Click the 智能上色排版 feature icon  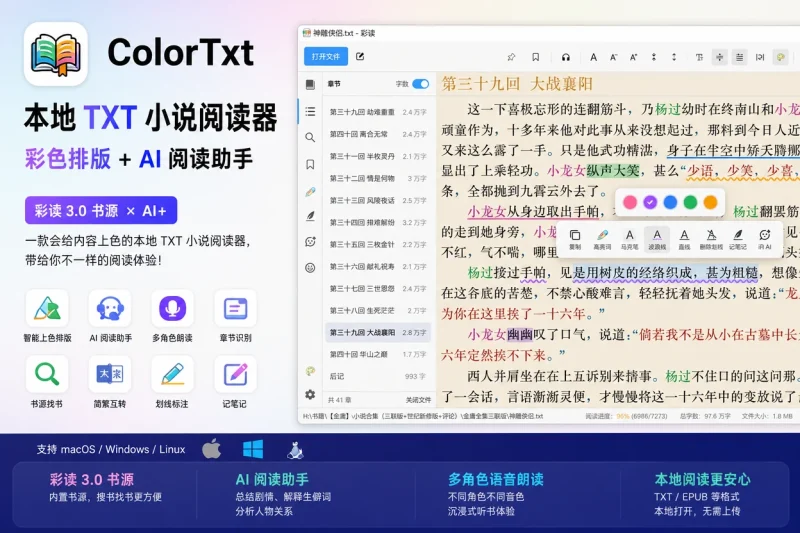[47, 309]
